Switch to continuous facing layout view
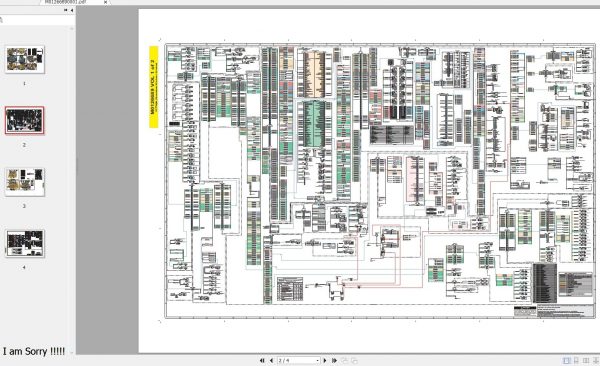 tap(596, 361)
